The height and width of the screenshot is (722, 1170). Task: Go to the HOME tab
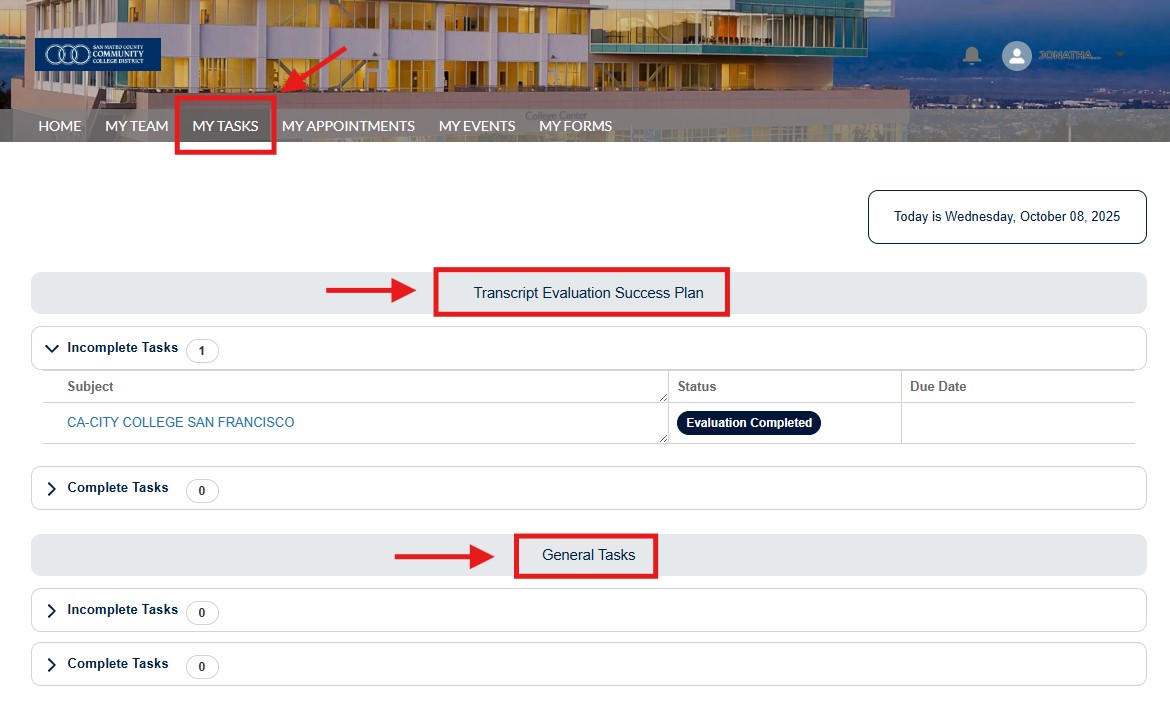[x=60, y=126]
